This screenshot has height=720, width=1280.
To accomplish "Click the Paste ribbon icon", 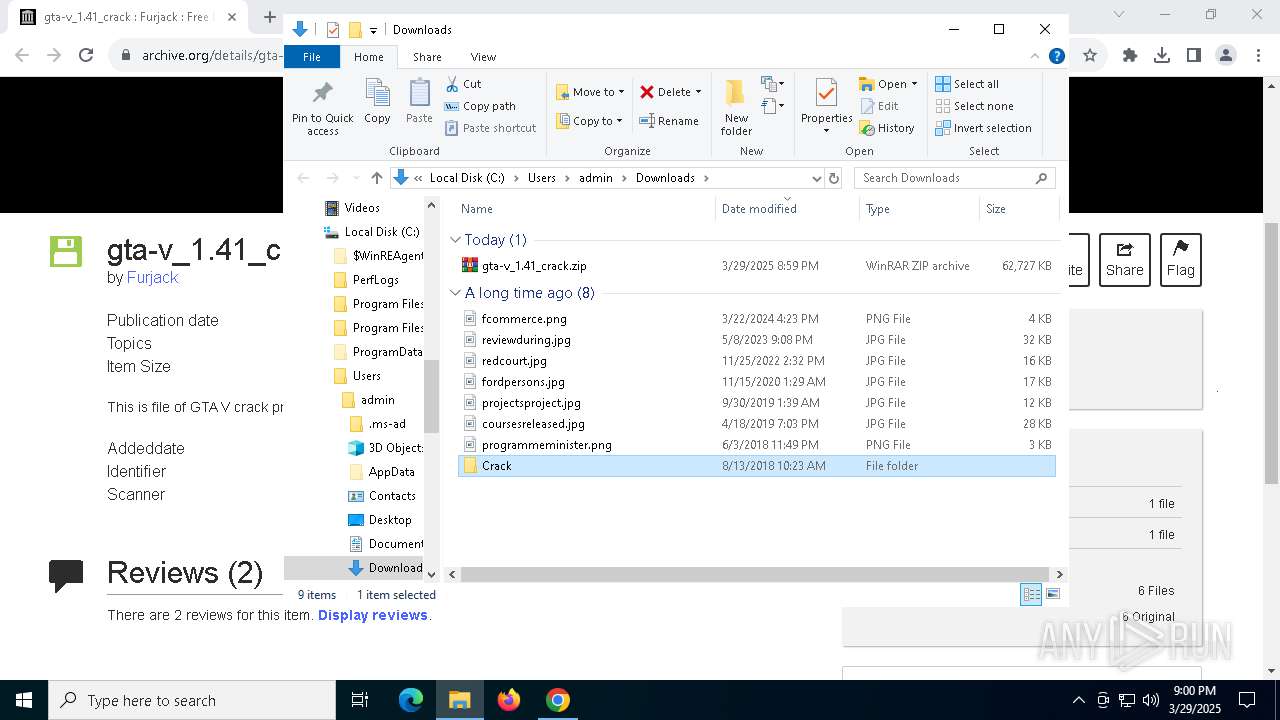I will coord(419,102).
